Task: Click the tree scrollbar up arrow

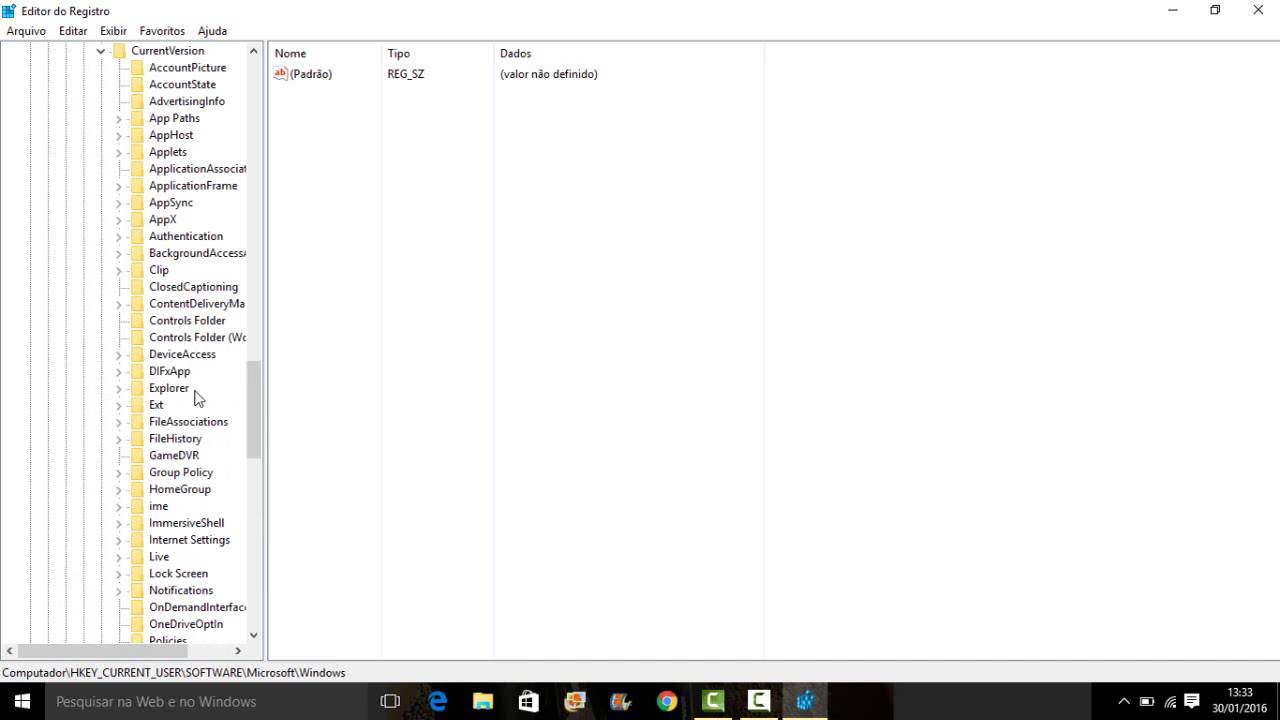Action: click(254, 51)
